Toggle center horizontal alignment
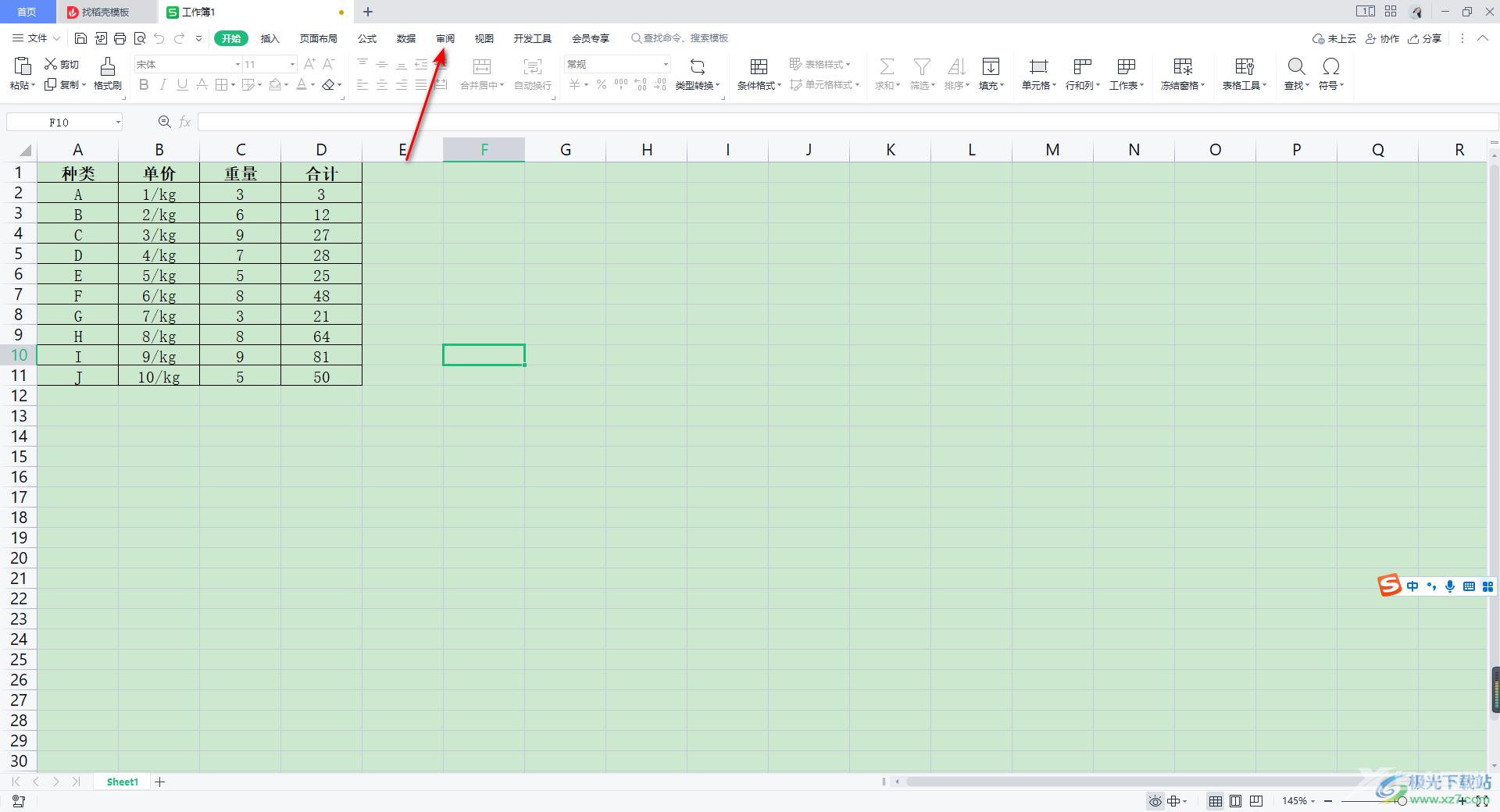1500x812 pixels. coord(382,84)
